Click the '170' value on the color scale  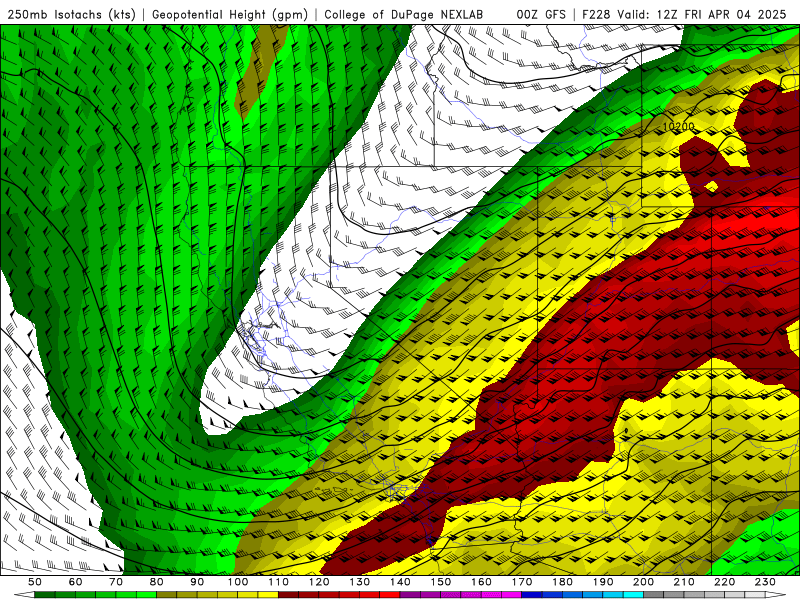click(x=522, y=582)
